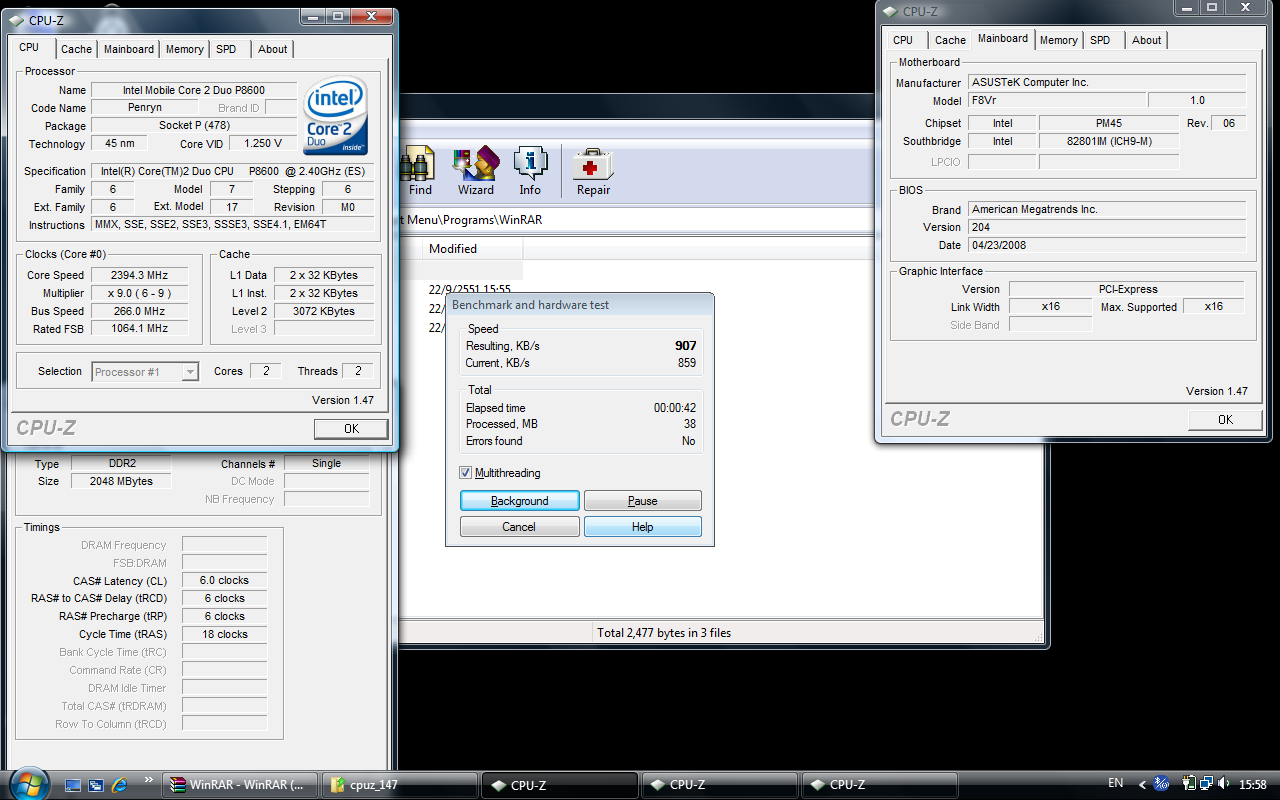The image size is (1280, 800).
Task: Click the code name value 'Penryn'
Action: (x=145, y=108)
